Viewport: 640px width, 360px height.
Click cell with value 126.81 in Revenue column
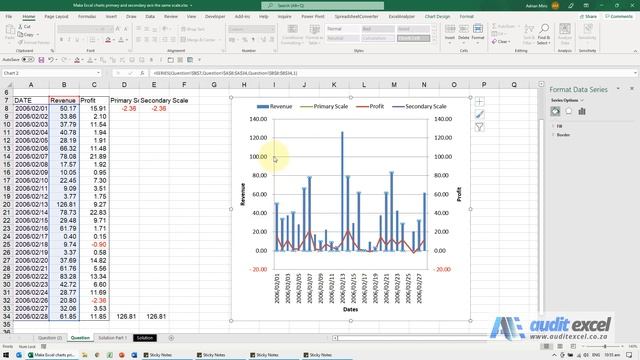coord(64,204)
